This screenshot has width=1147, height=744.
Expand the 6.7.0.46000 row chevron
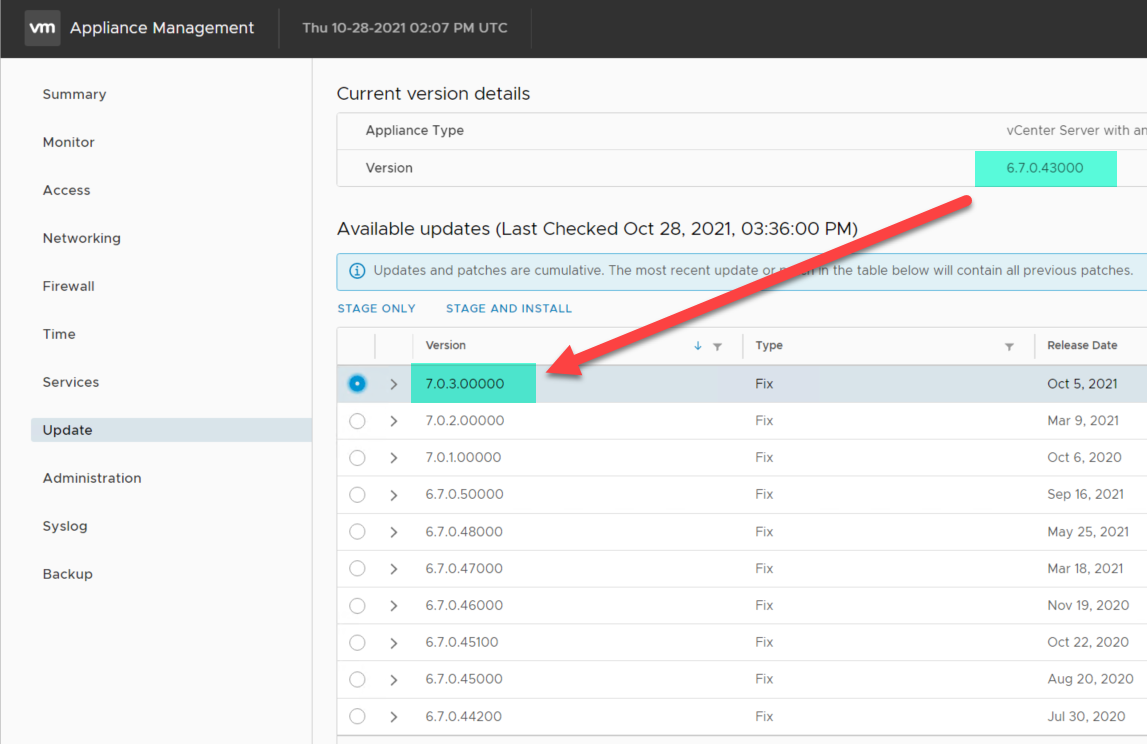393,606
